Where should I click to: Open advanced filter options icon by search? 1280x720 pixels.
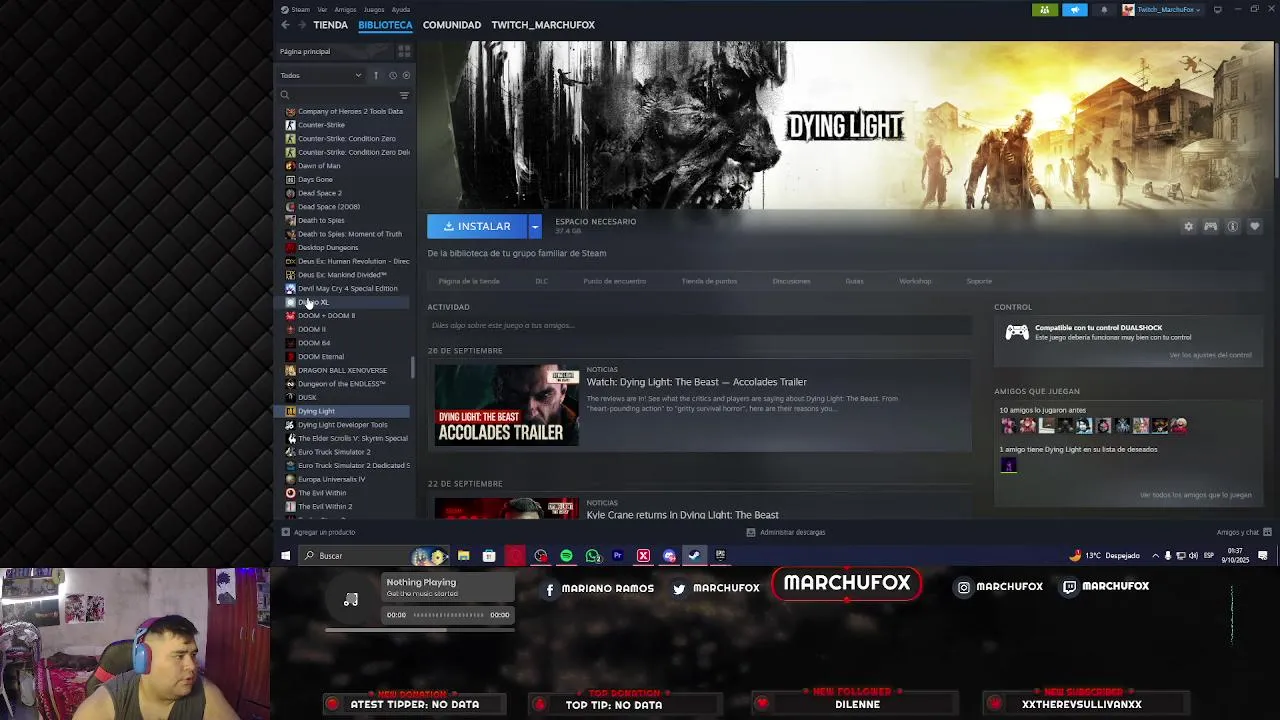(404, 95)
